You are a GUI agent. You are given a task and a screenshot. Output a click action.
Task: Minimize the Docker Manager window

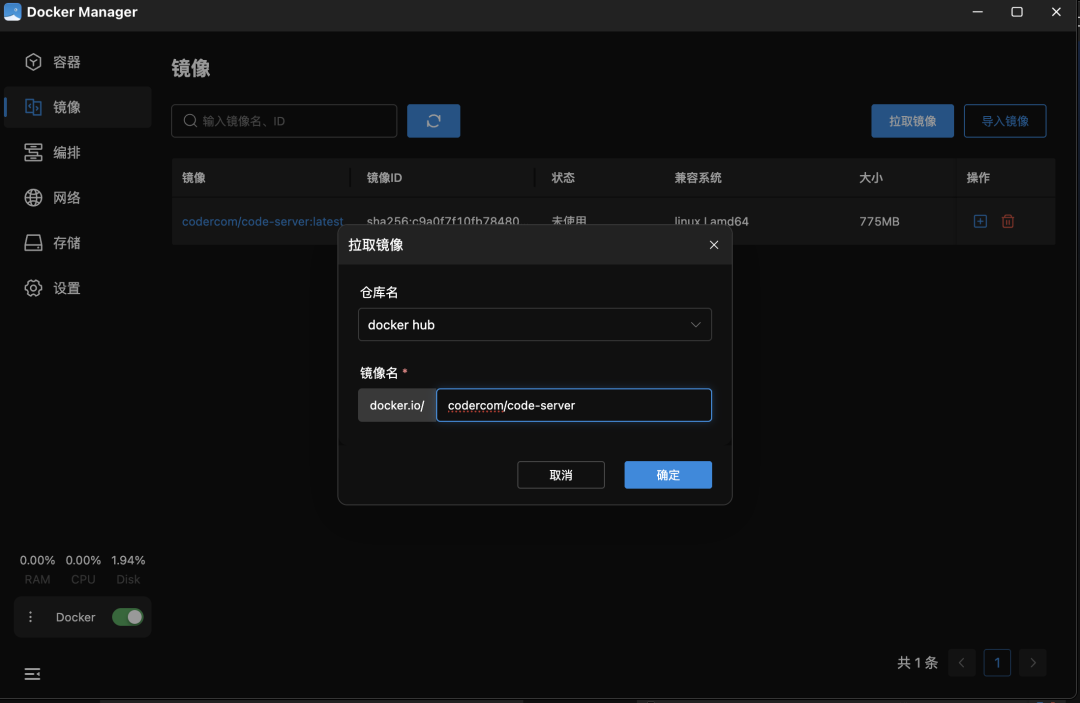(977, 12)
